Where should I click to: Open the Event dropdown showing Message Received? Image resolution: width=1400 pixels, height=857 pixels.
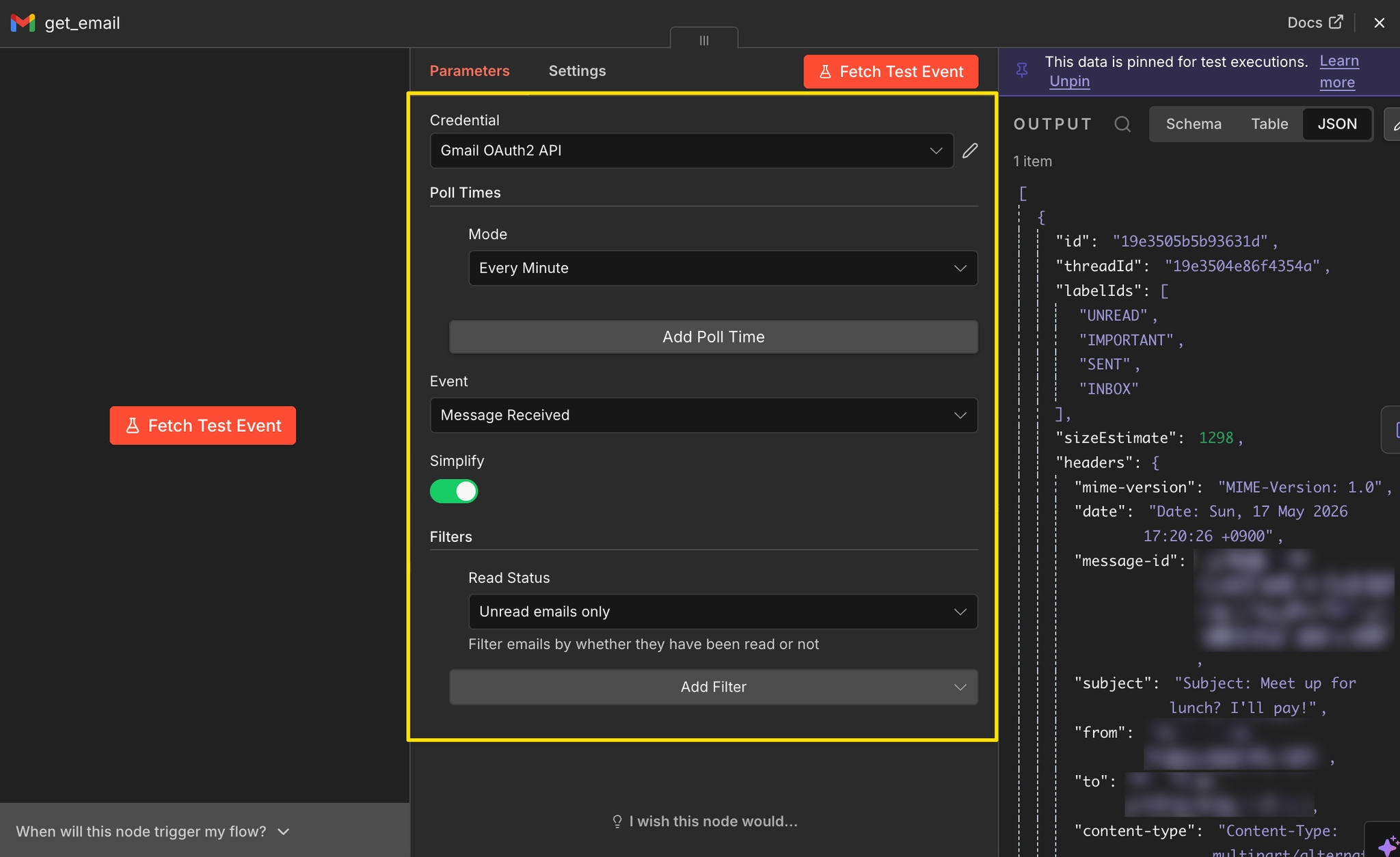tap(703, 415)
